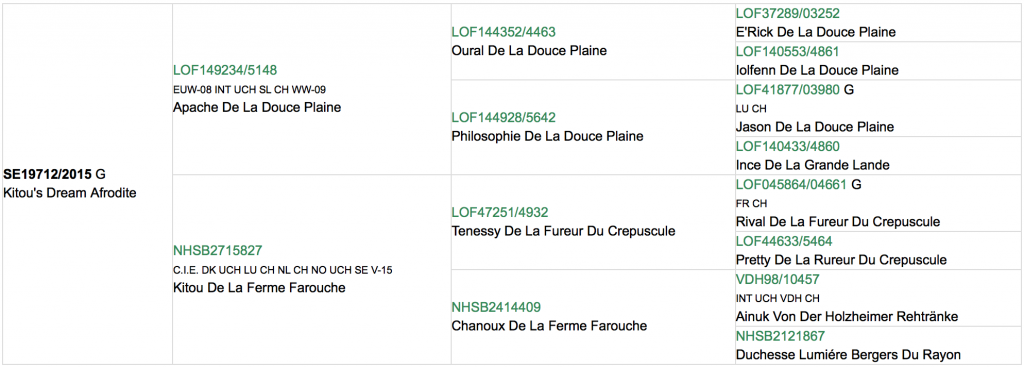
Task: Click Kitou De La Ferme Farouche name
Action: click(259, 287)
